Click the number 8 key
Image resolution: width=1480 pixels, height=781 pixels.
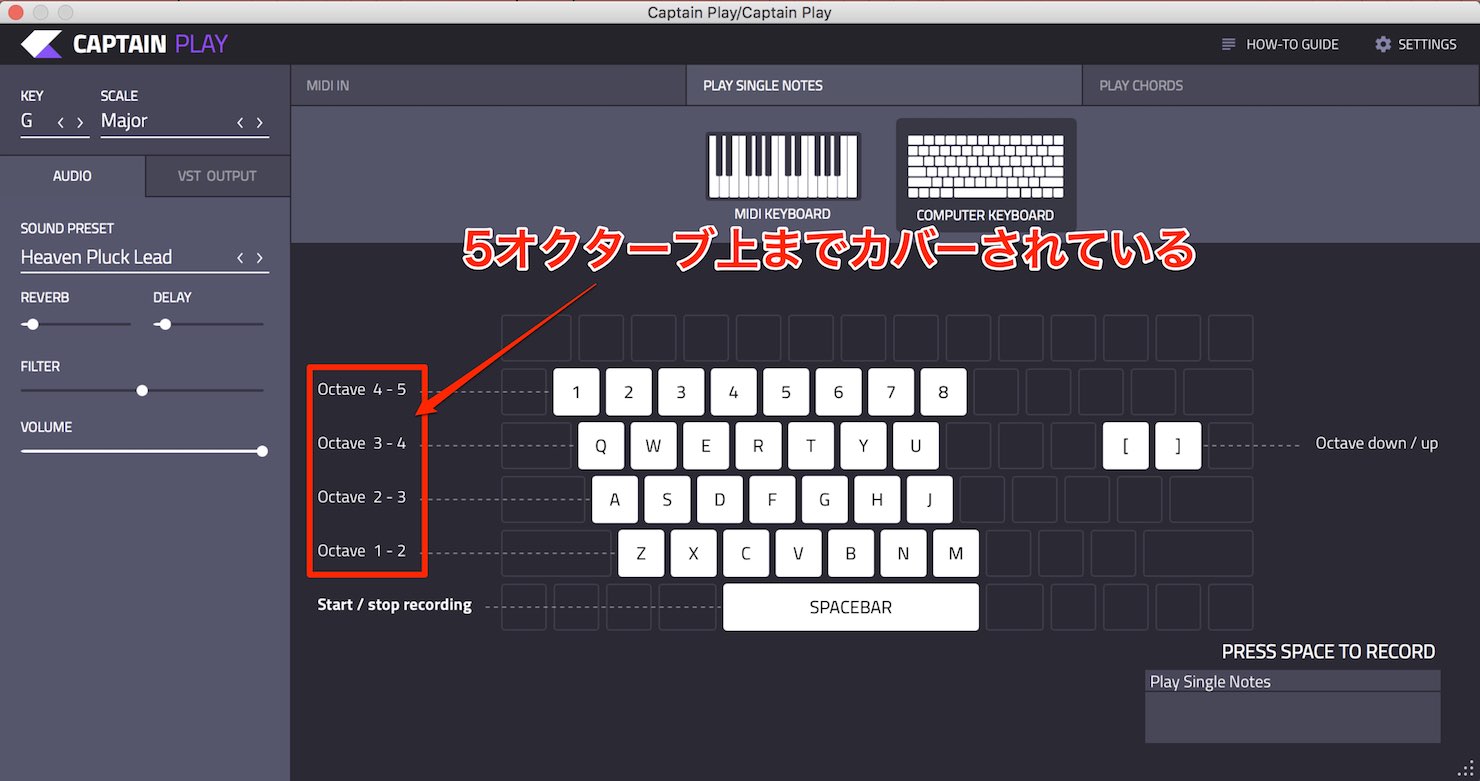pyautogui.click(x=943, y=392)
